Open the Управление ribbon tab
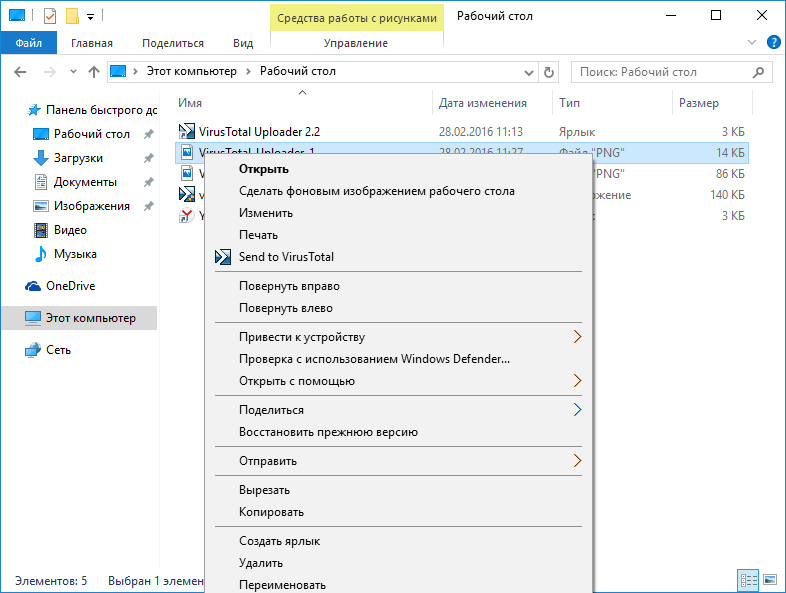The image size is (786, 593). point(356,43)
